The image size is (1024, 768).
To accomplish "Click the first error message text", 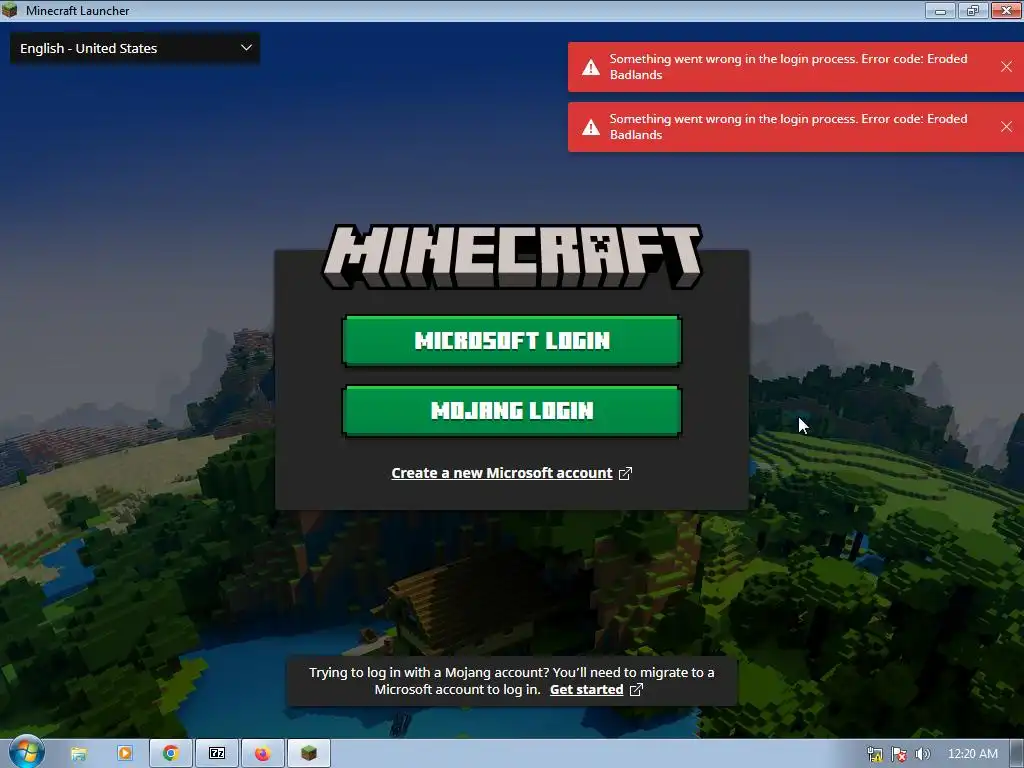I will (x=788, y=67).
